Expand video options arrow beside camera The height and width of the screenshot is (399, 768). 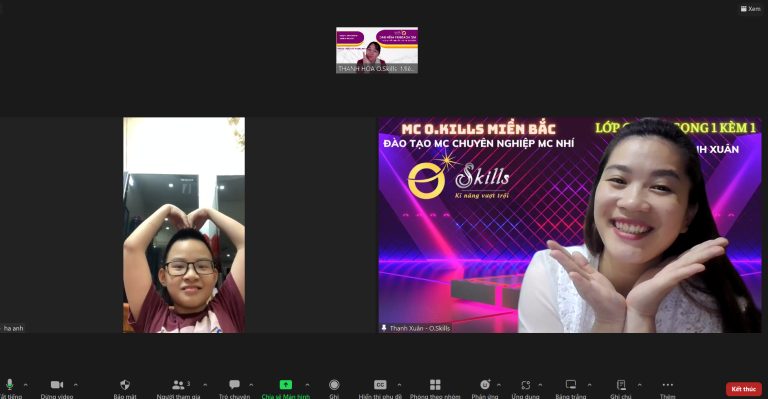pos(75,385)
